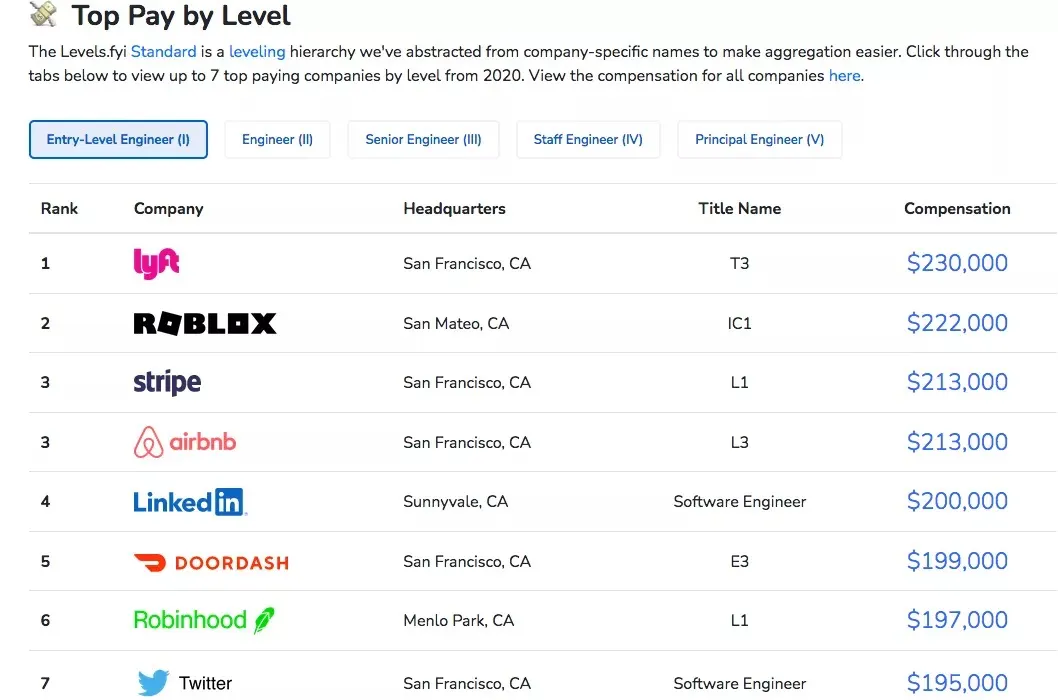Image resolution: width=1058 pixels, height=700 pixels.
Task: Select the Entry-Level Engineer (I) tab
Action: coord(118,140)
